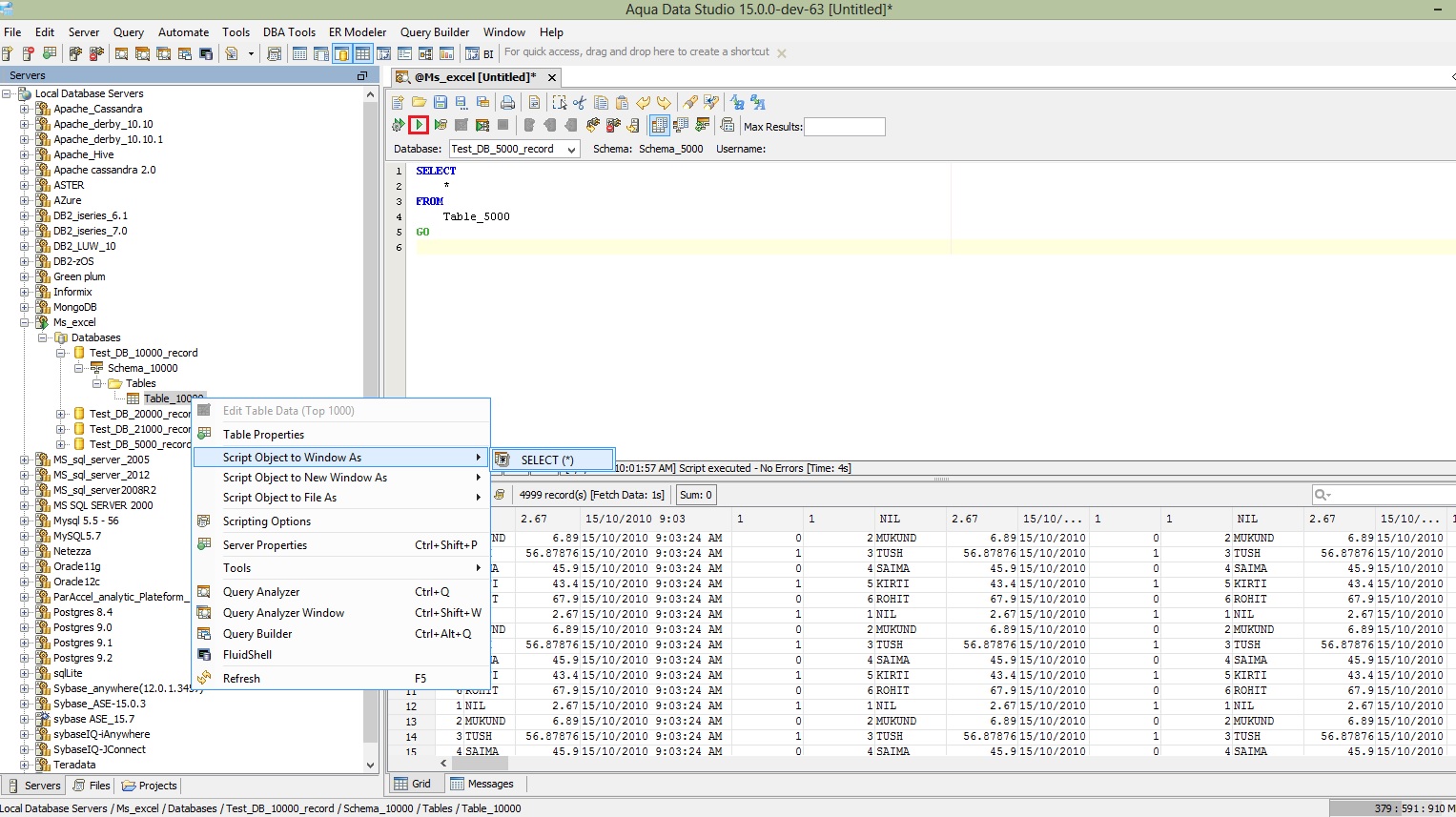Screen dimensions: 1456x817
Task: Expand the Test_DB_20000_record database node
Action: pos(61,414)
